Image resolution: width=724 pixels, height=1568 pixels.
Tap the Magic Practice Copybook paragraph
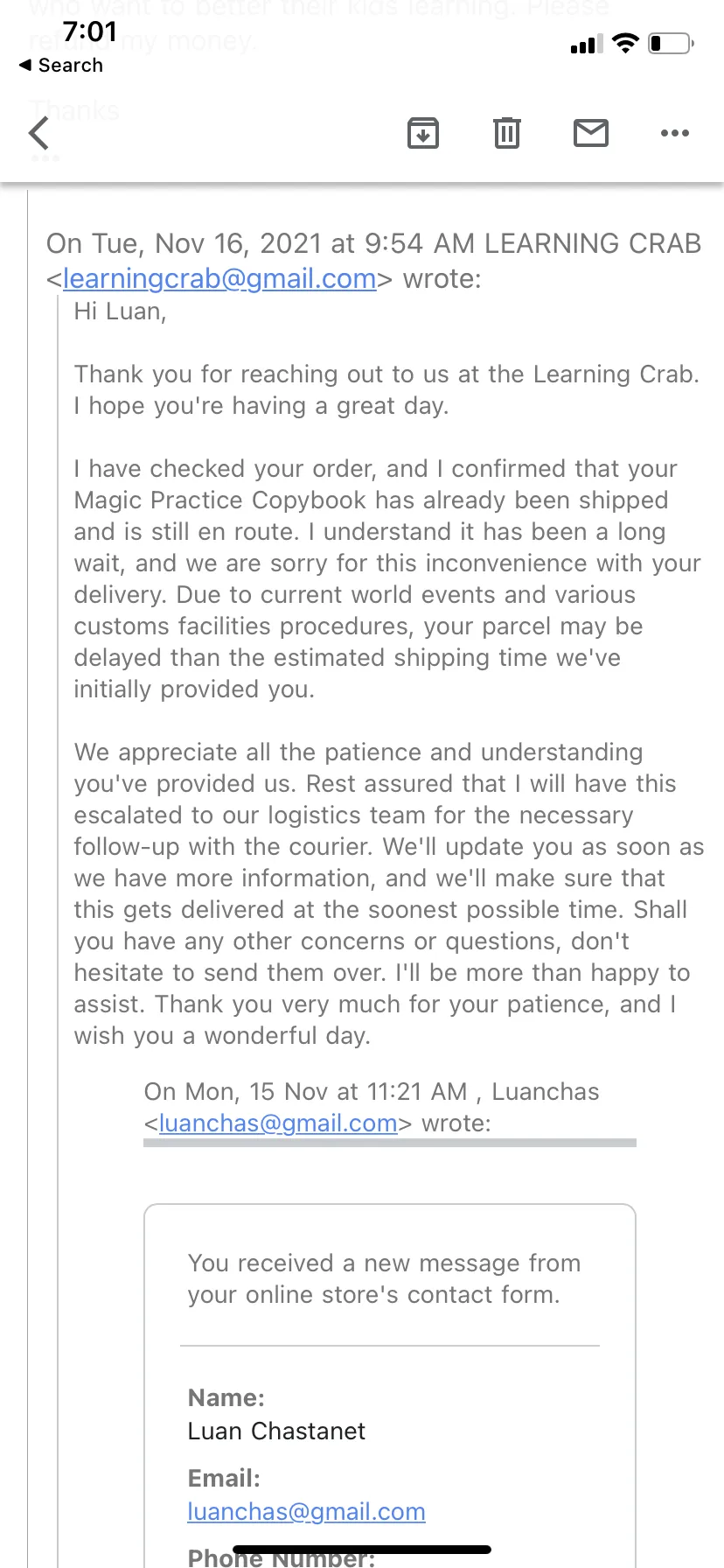[x=387, y=578]
